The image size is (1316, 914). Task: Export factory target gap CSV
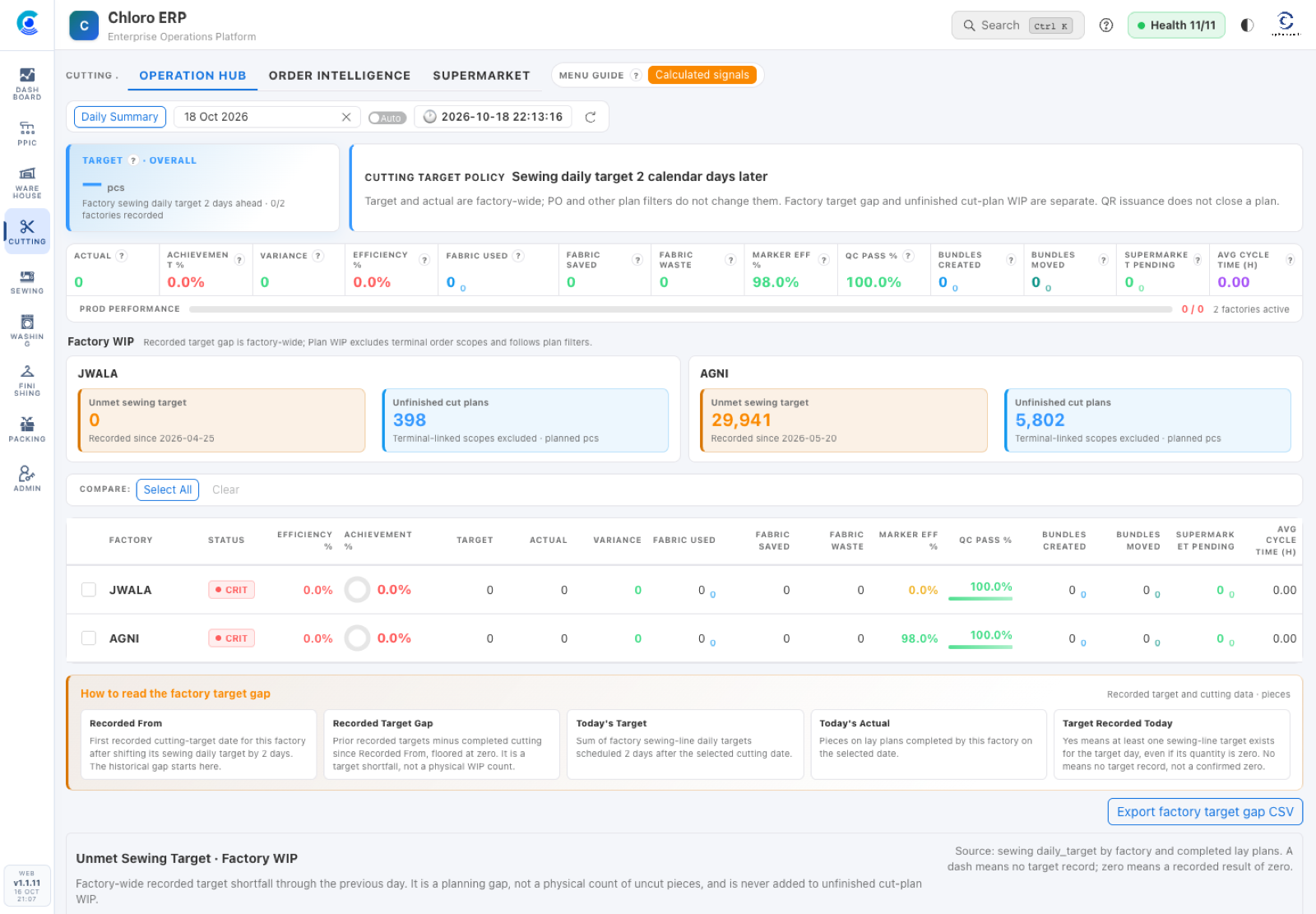tap(1205, 812)
